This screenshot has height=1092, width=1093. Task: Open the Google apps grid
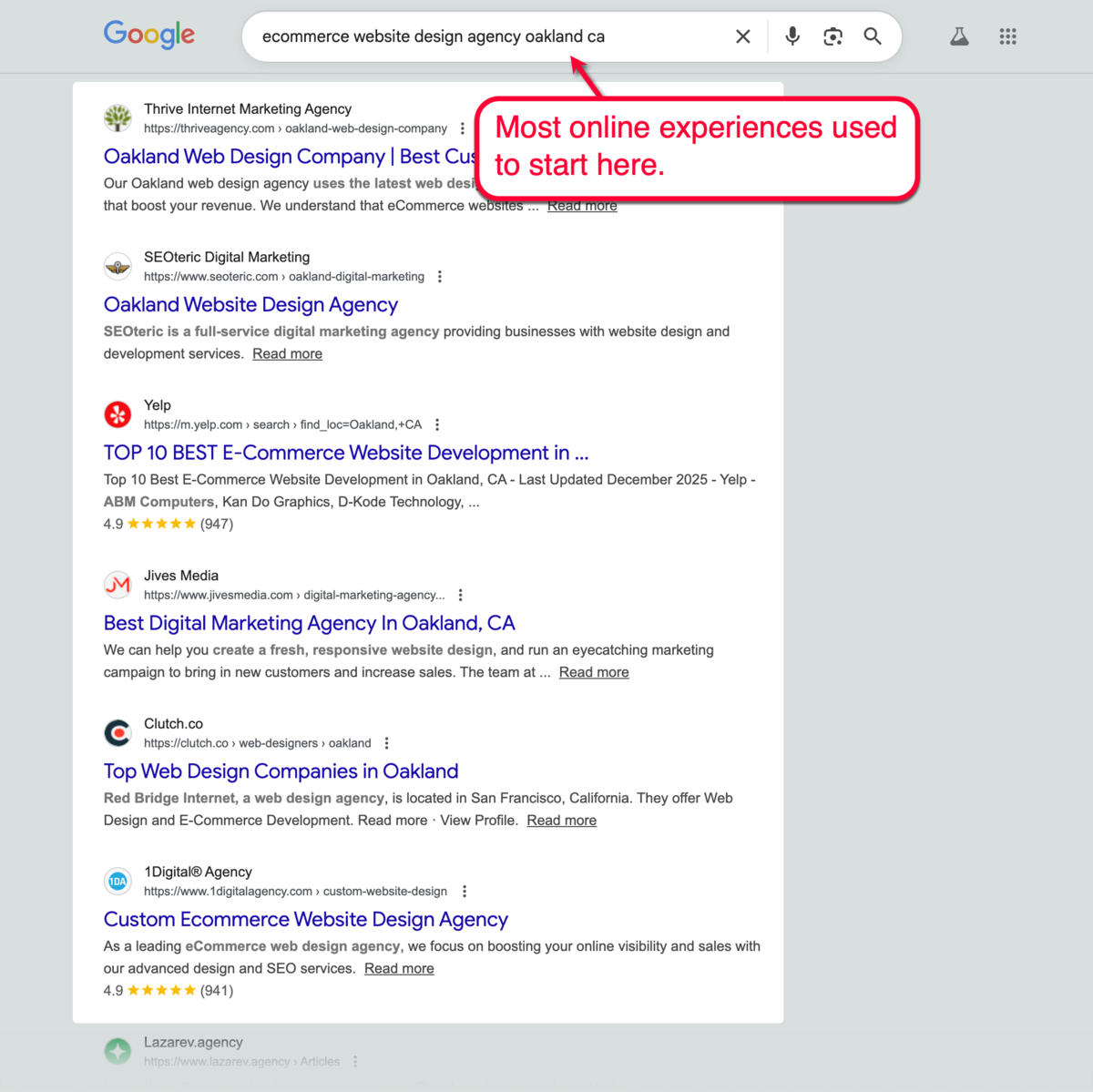[x=1007, y=36]
